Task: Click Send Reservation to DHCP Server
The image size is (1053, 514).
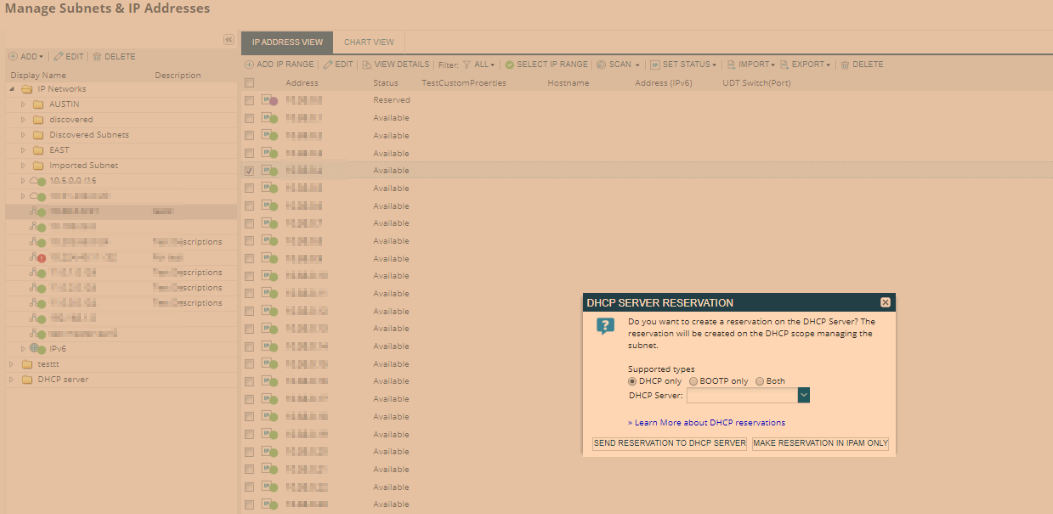Action: tap(670, 443)
